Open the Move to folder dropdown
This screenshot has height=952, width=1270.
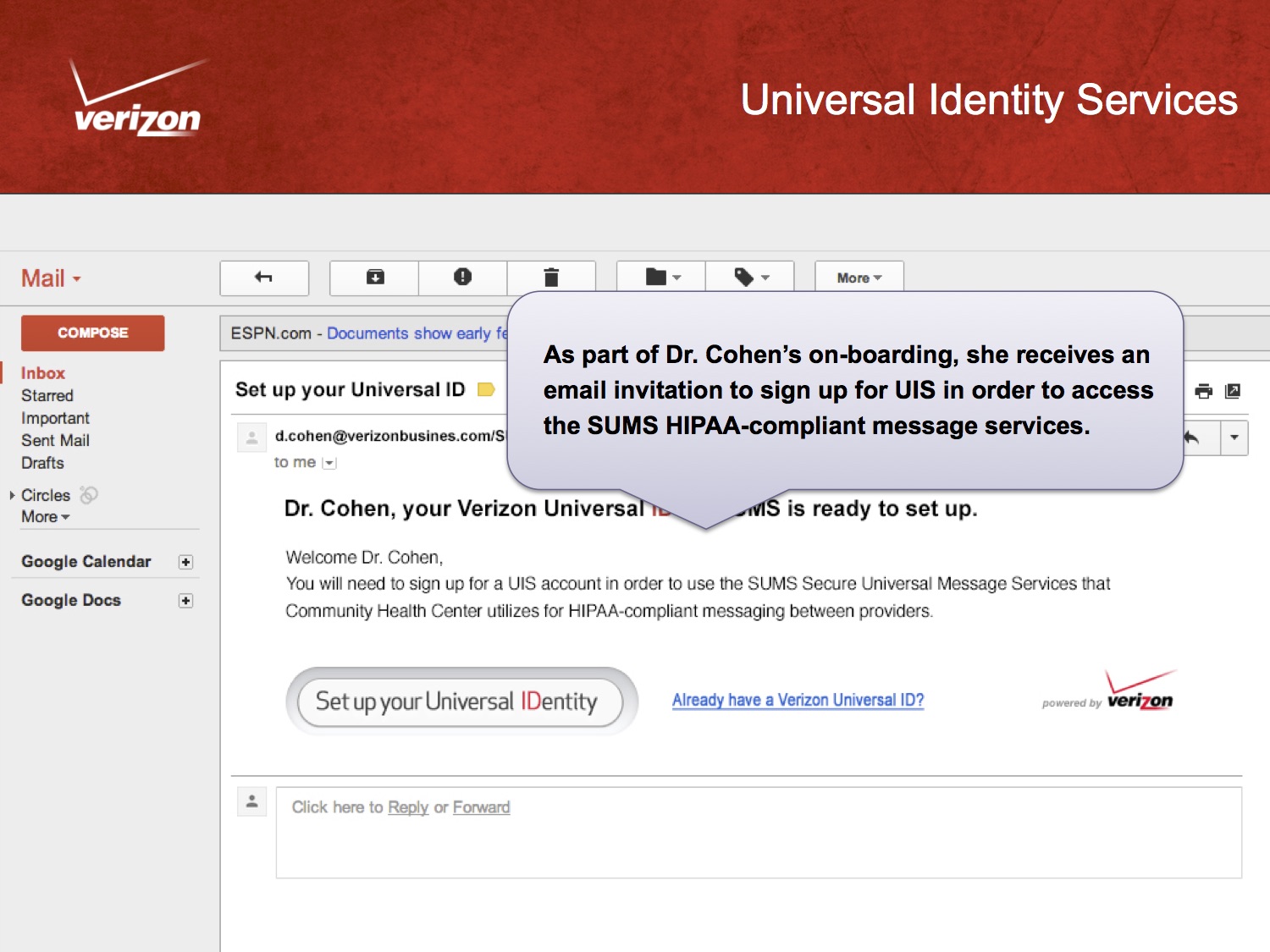tap(662, 278)
